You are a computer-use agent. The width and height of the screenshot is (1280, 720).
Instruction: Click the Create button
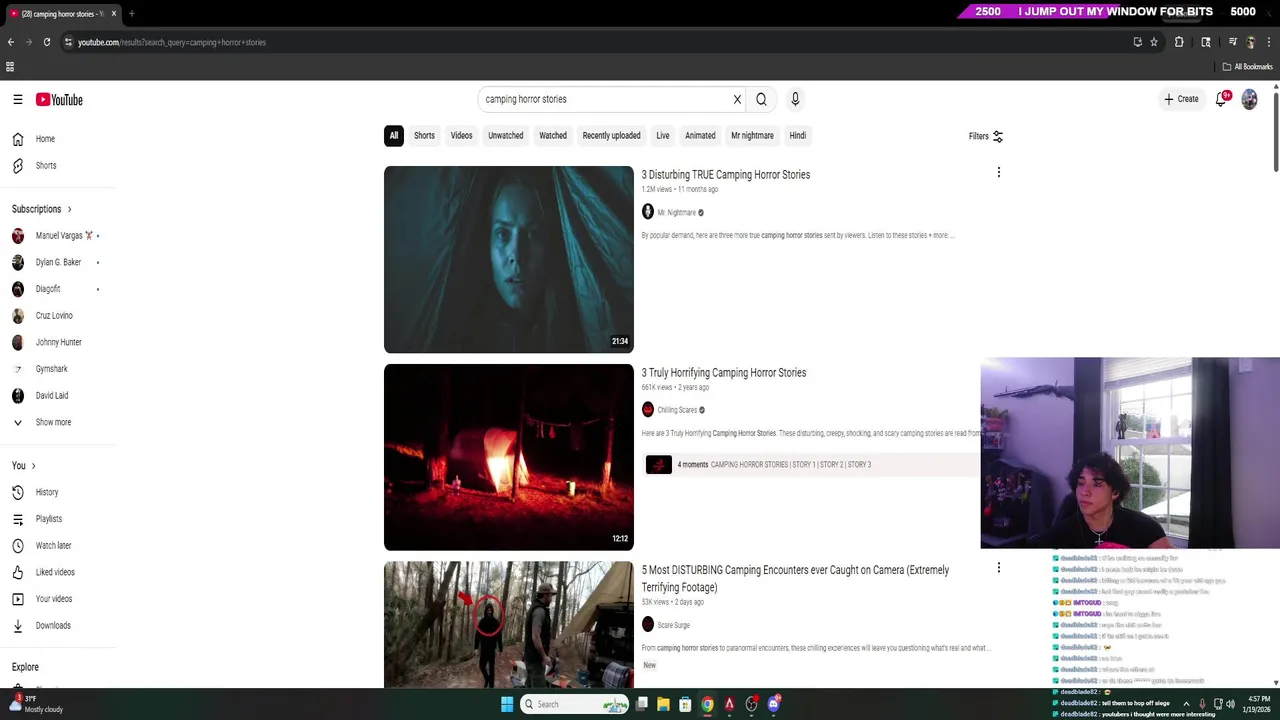pos(1181,99)
